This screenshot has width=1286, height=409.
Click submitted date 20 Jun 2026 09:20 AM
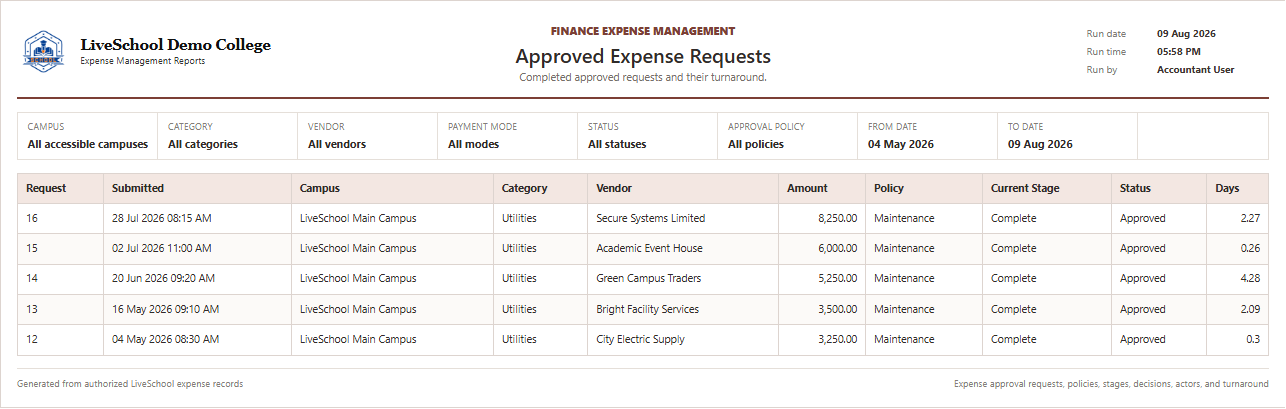click(x=163, y=278)
